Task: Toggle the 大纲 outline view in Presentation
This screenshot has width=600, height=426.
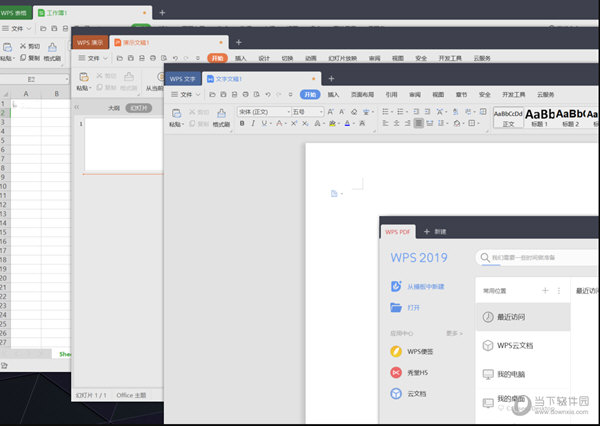Action: 114,107
